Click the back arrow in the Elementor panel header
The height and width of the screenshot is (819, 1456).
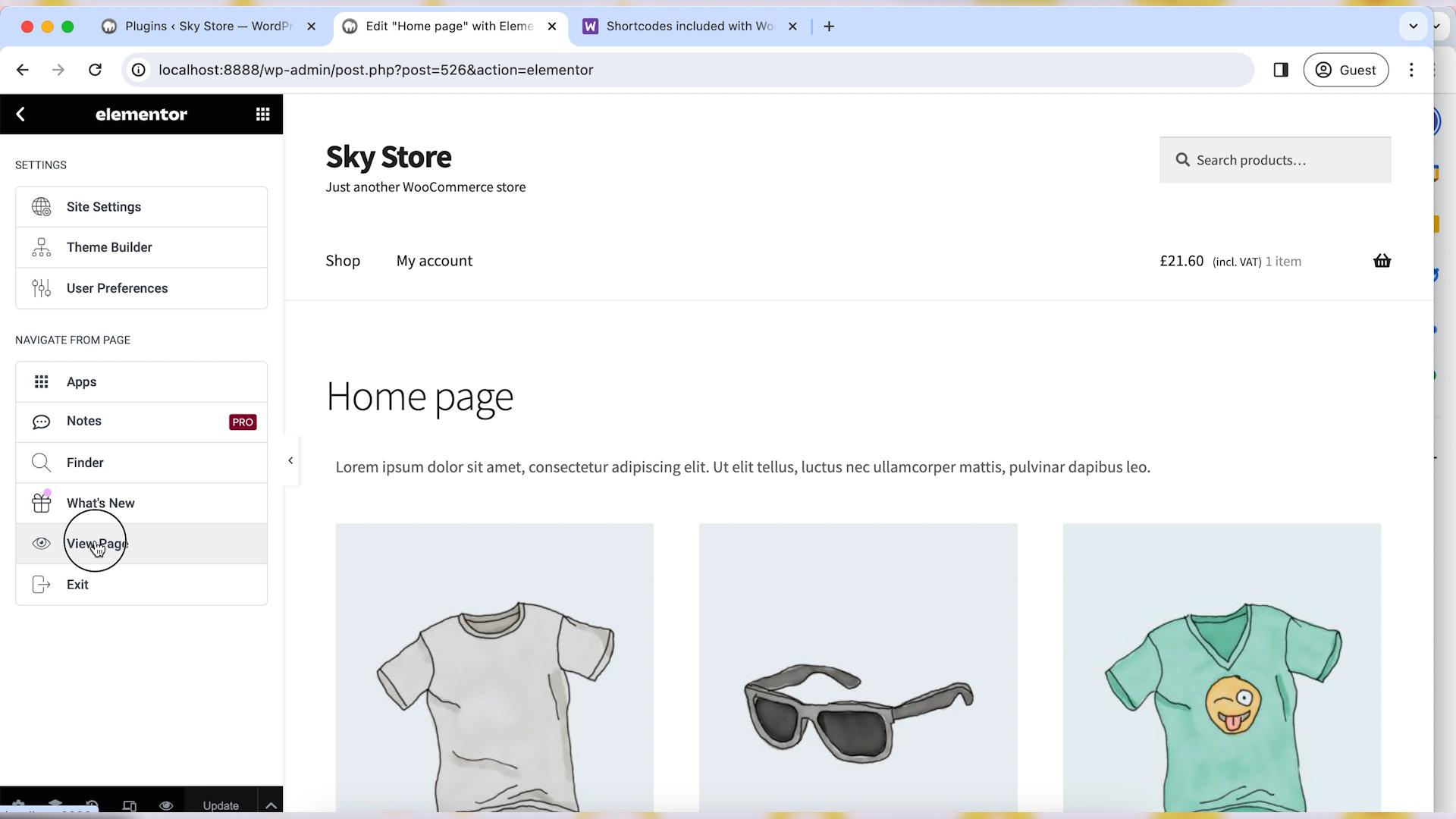tap(20, 114)
